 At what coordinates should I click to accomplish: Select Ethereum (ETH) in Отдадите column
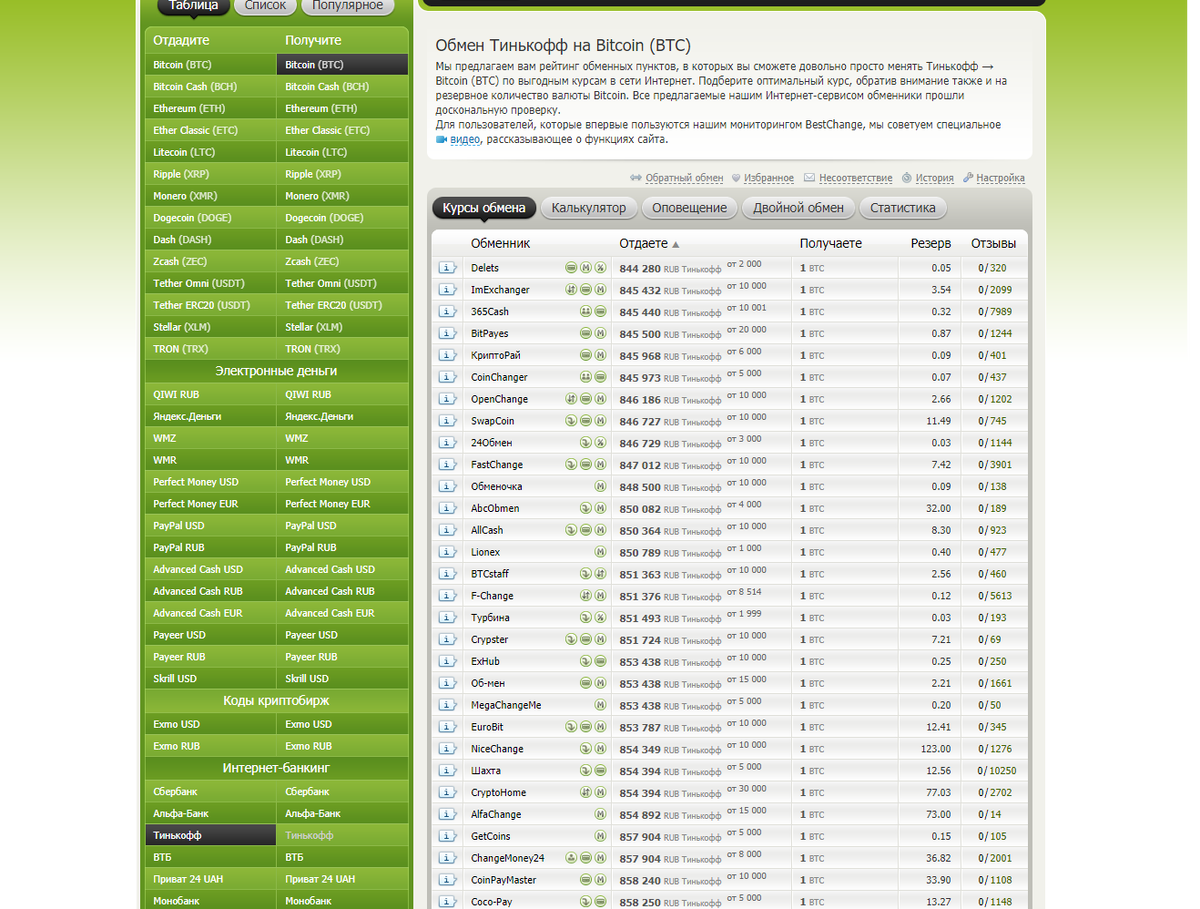(211, 108)
